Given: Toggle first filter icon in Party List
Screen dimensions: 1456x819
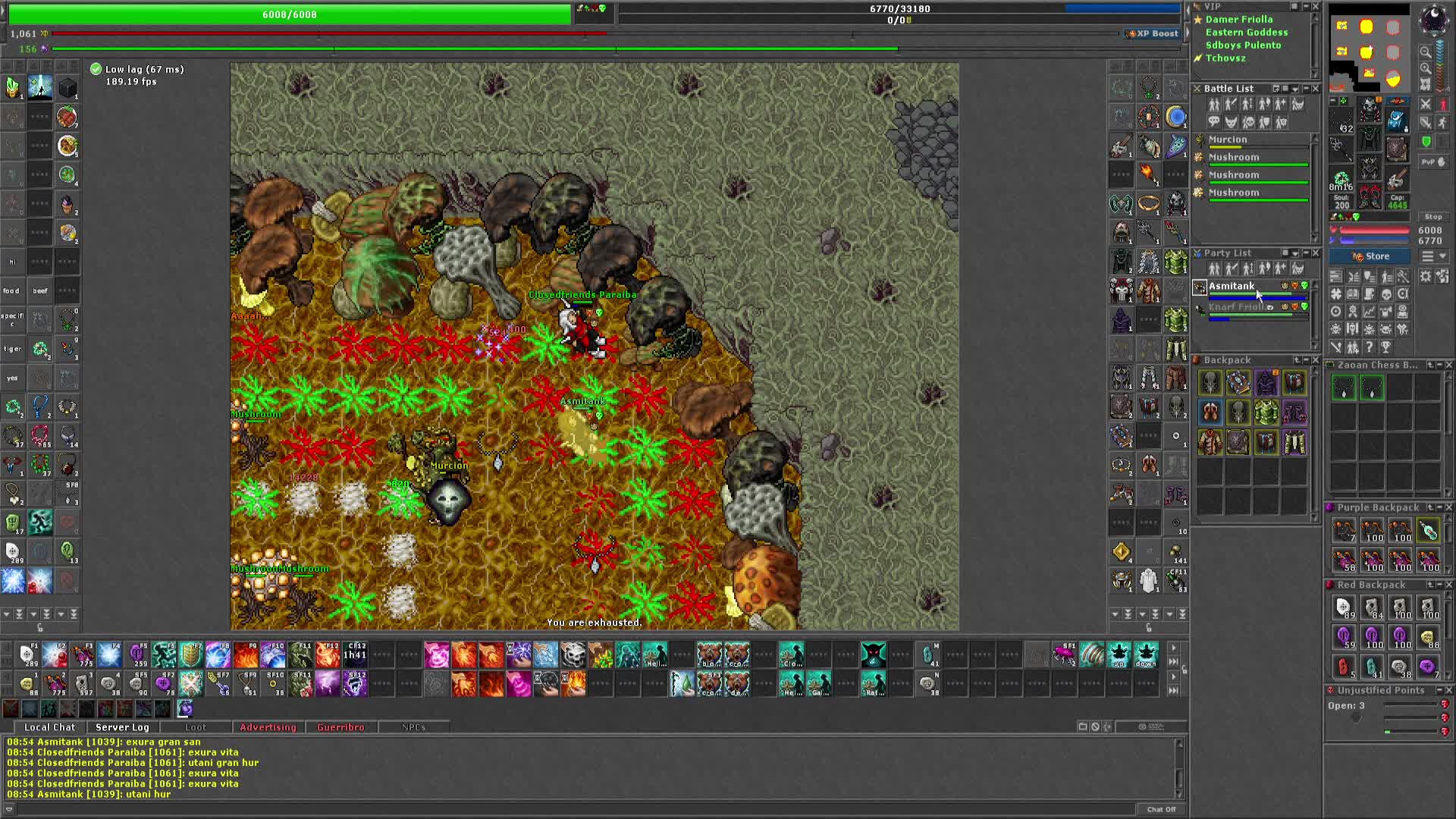Looking at the screenshot, I should (x=1214, y=268).
